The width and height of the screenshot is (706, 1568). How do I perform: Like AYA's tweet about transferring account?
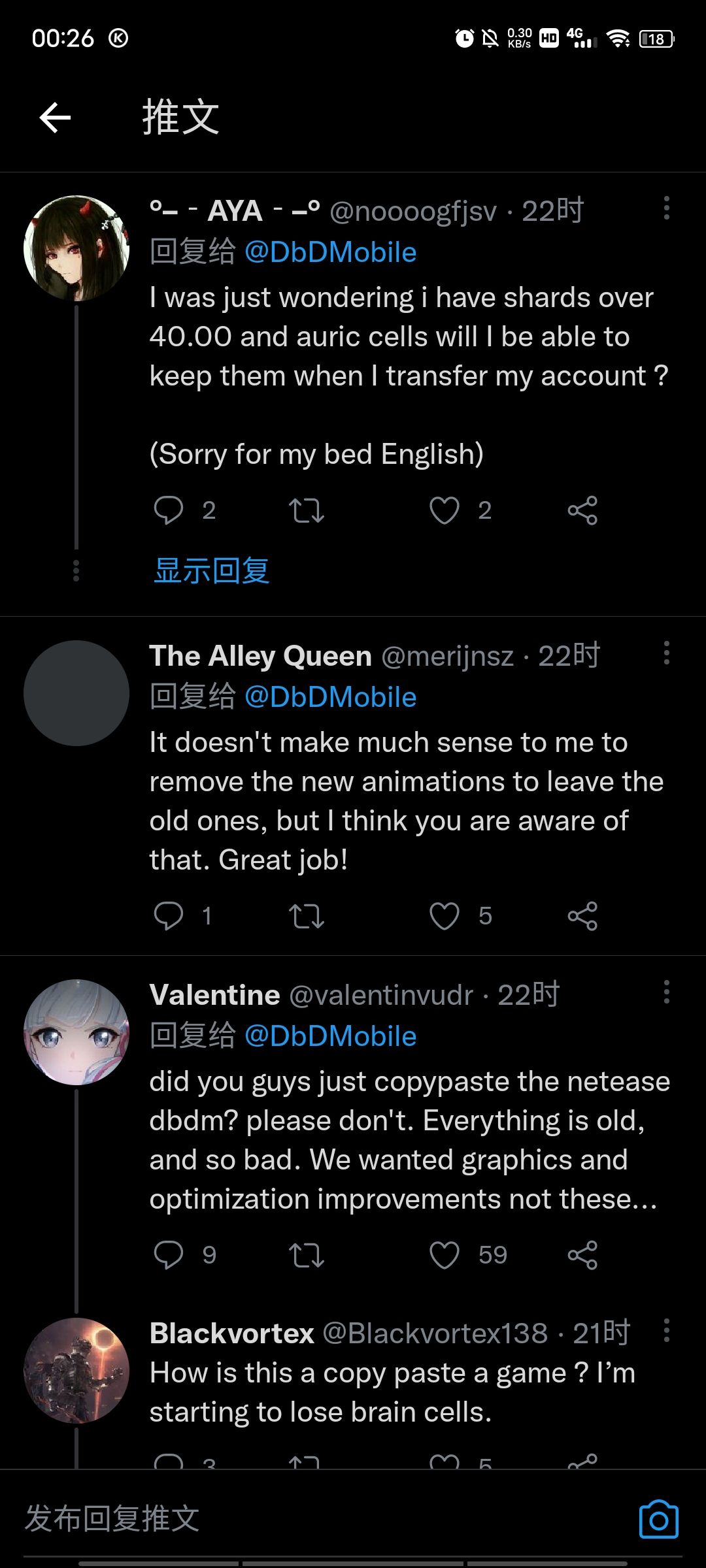tap(445, 510)
